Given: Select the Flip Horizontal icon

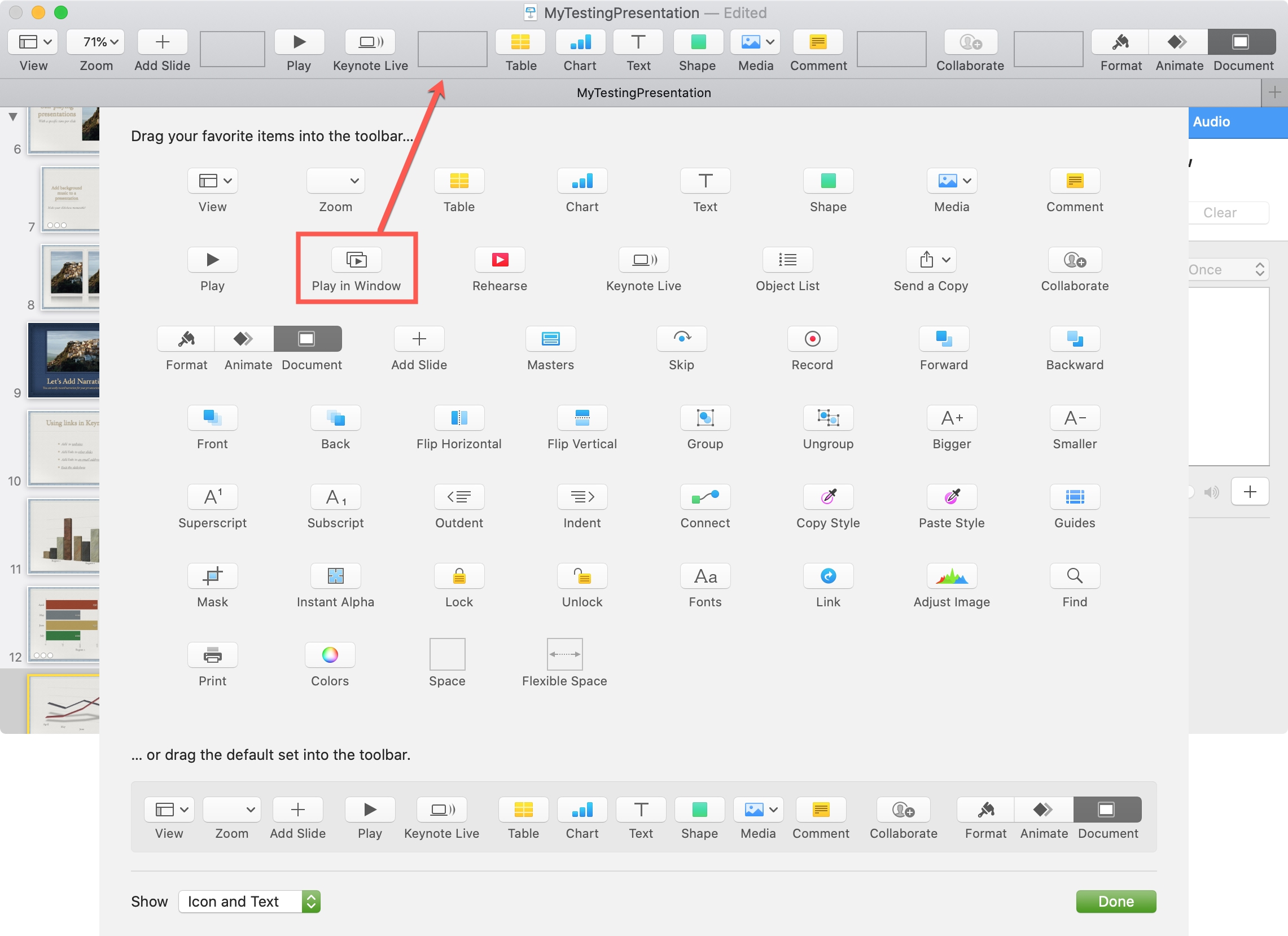Looking at the screenshot, I should (458, 418).
